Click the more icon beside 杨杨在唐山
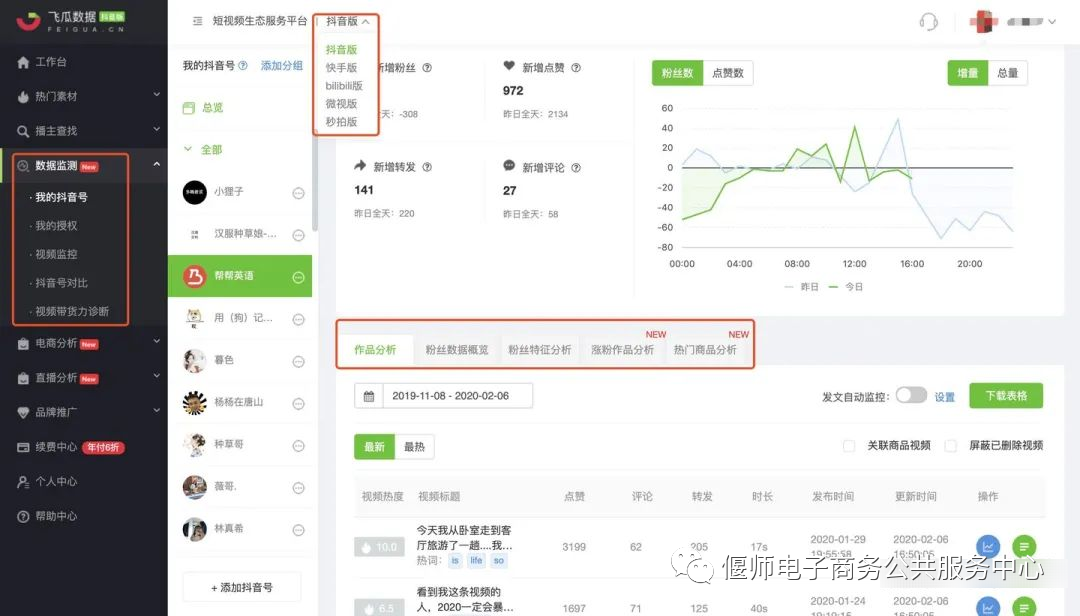Screen dimensions: 1080x616 tap(298, 404)
